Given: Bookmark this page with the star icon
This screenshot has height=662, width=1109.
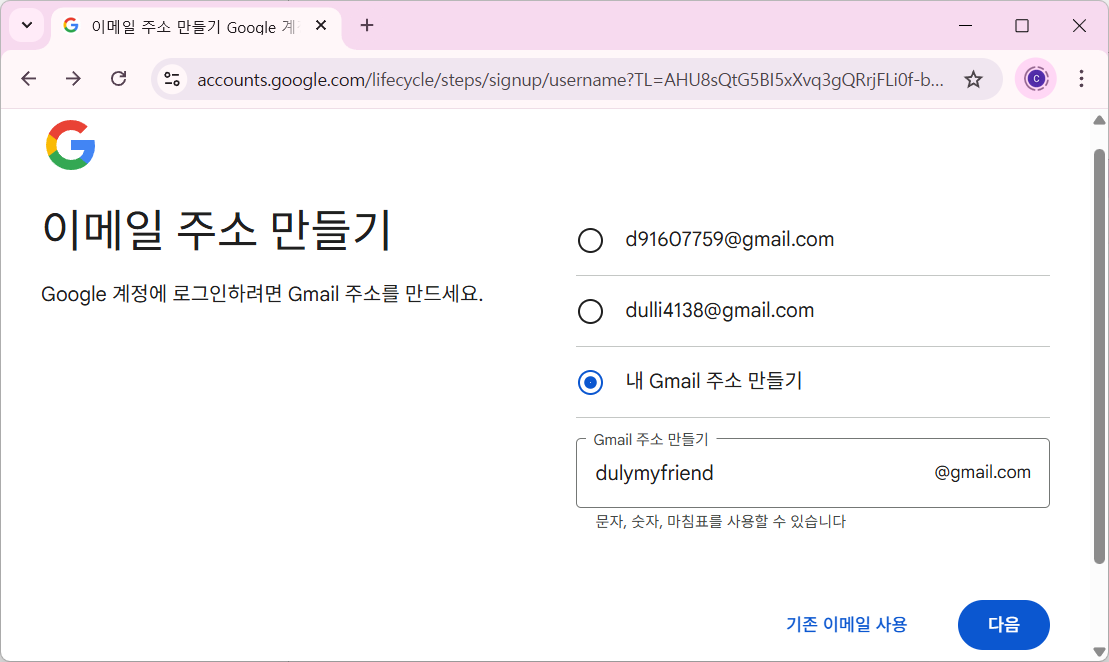Looking at the screenshot, I should [x=973, y=79].
